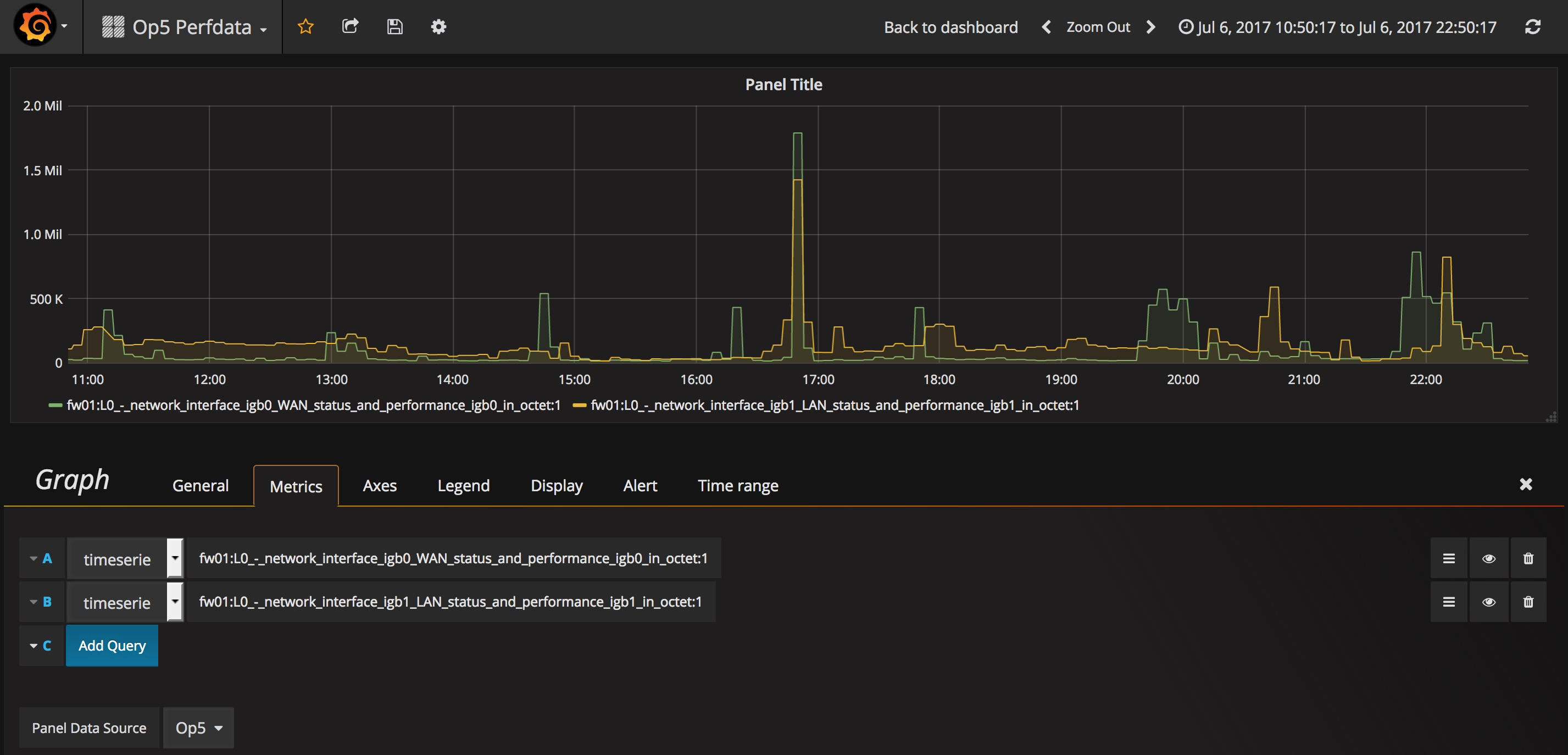Open query B hamburger options menu
Viewport: 1568px width, 755px height.
(x=1449, y=602)
